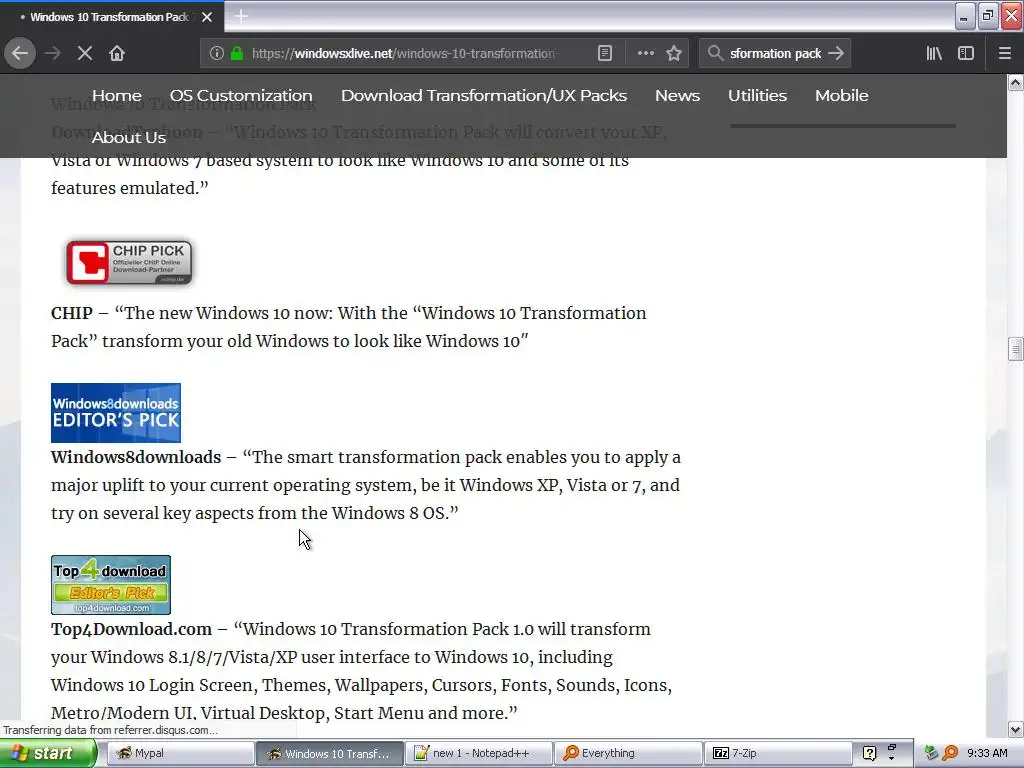Switch to new 1 - Notepad++ window
The width and height of the screenshot is (1024, 768).
479,753
